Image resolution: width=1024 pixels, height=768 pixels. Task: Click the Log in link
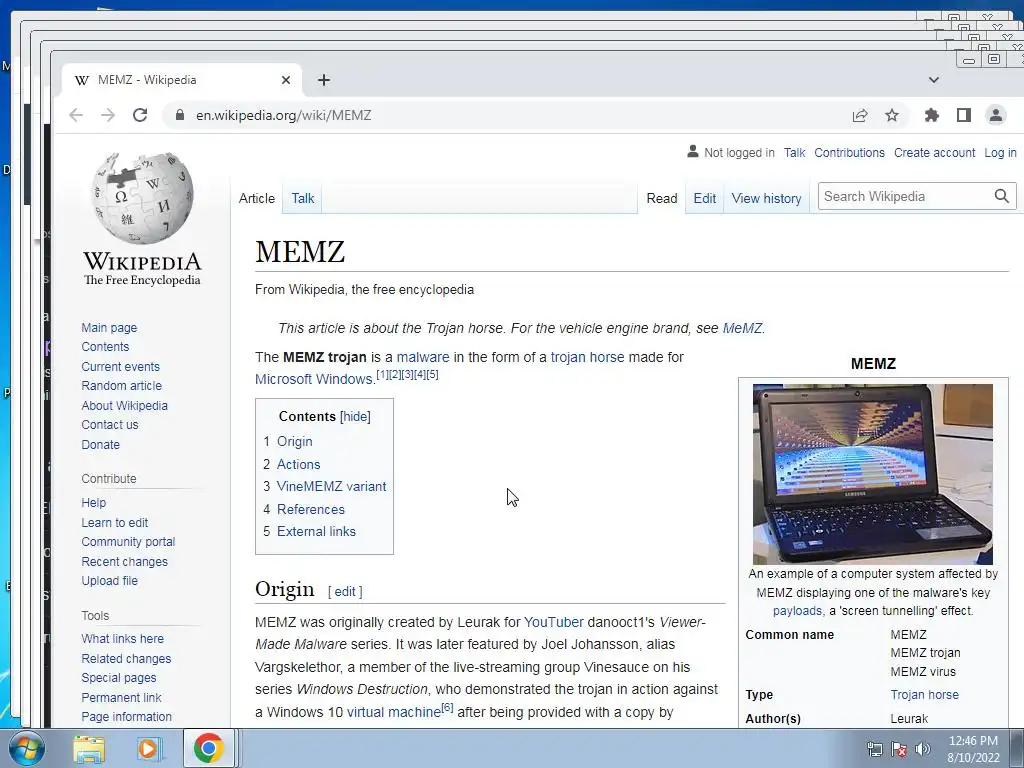pyautogui.click(x=1000, y=153)
